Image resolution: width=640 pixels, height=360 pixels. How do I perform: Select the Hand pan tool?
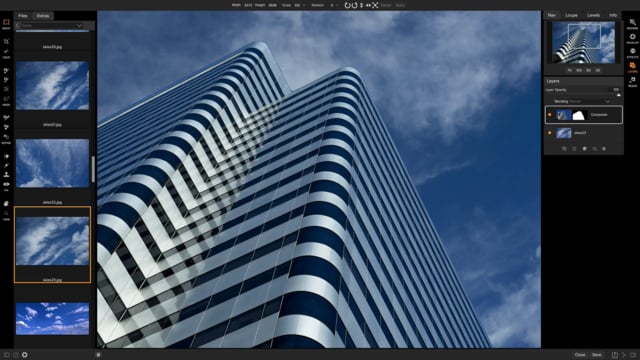(x=6, y=203)
